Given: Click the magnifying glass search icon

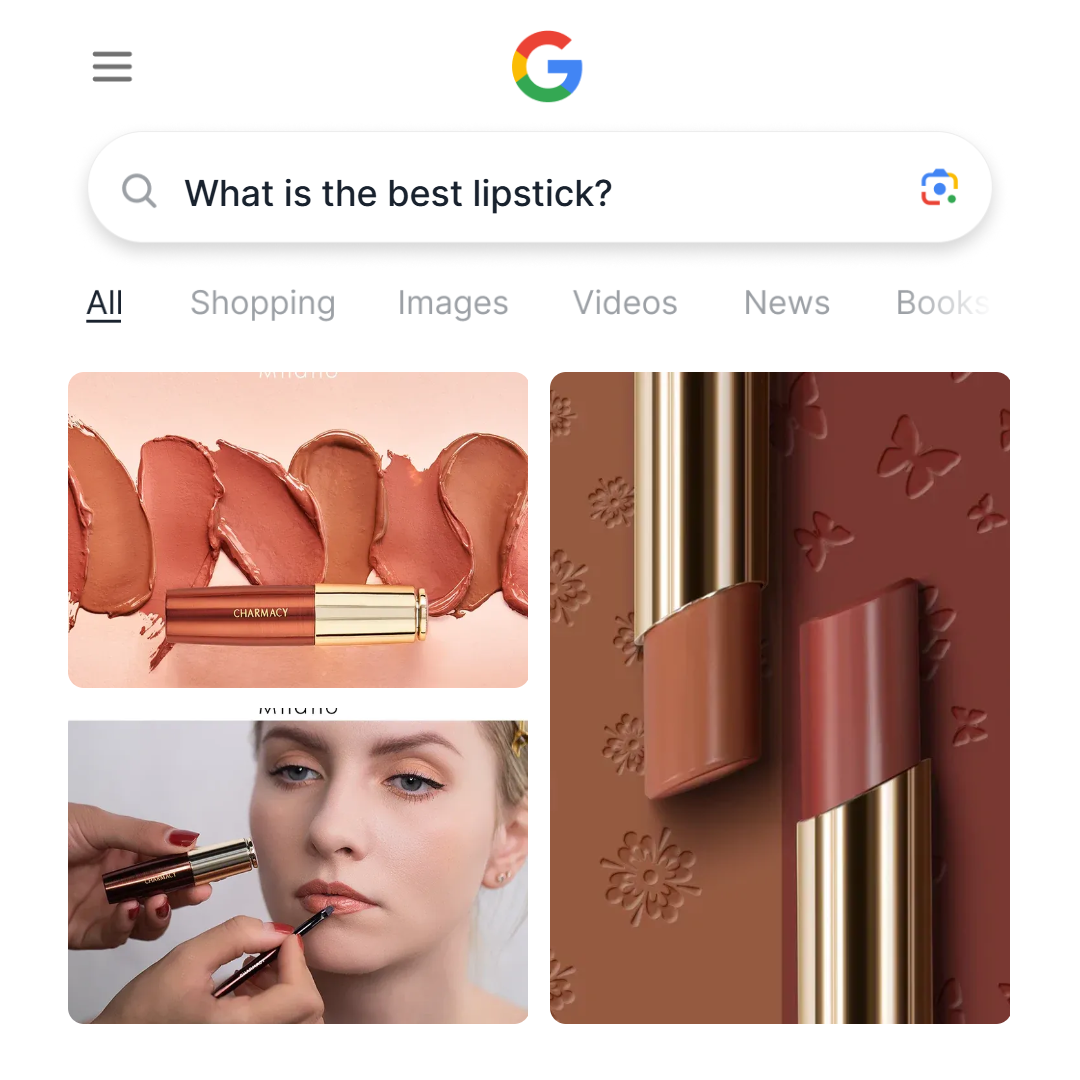Looking at the screenshot, I should tap(139, 190).
